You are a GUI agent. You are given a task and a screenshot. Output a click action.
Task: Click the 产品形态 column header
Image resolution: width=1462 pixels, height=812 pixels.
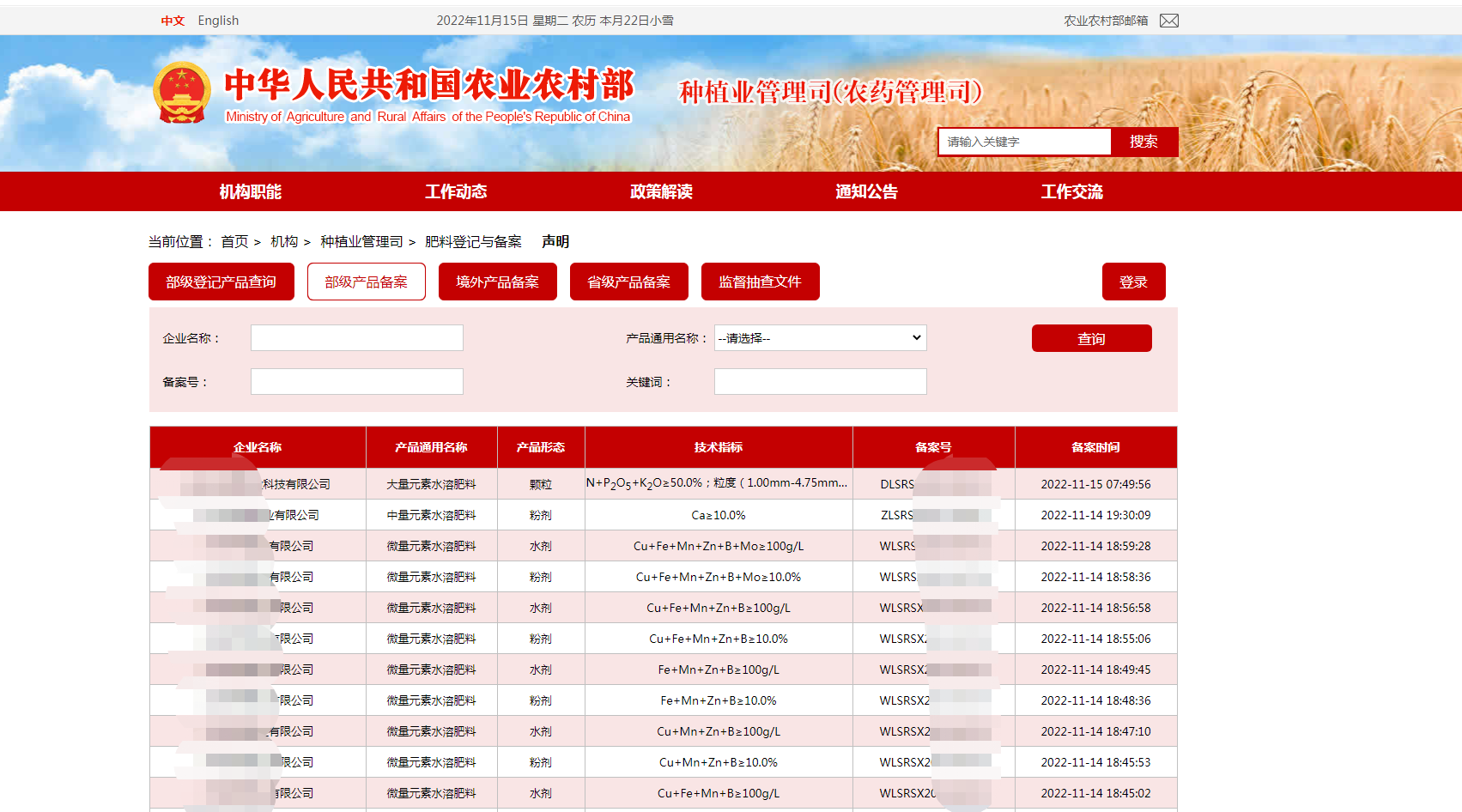pyautogui.click(x=541, y=447)
